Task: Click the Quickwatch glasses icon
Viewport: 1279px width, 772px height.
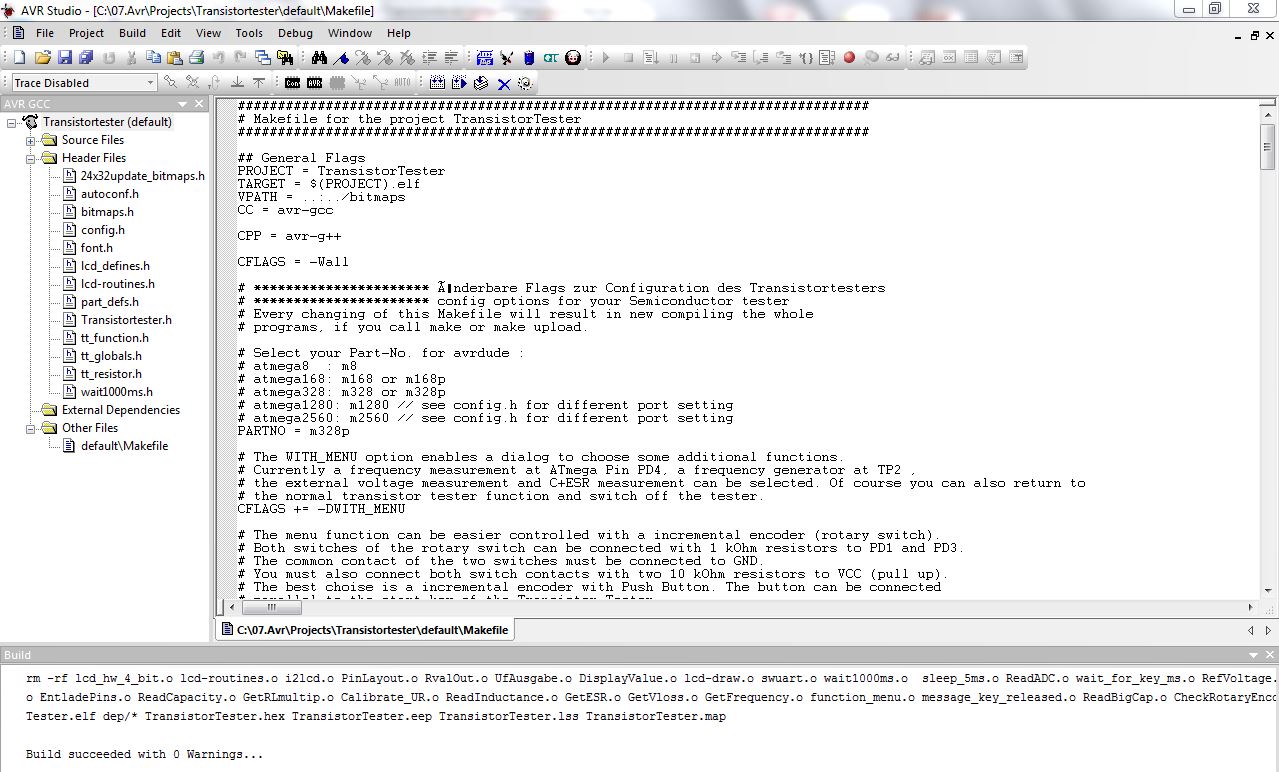Action: [892, 58]
